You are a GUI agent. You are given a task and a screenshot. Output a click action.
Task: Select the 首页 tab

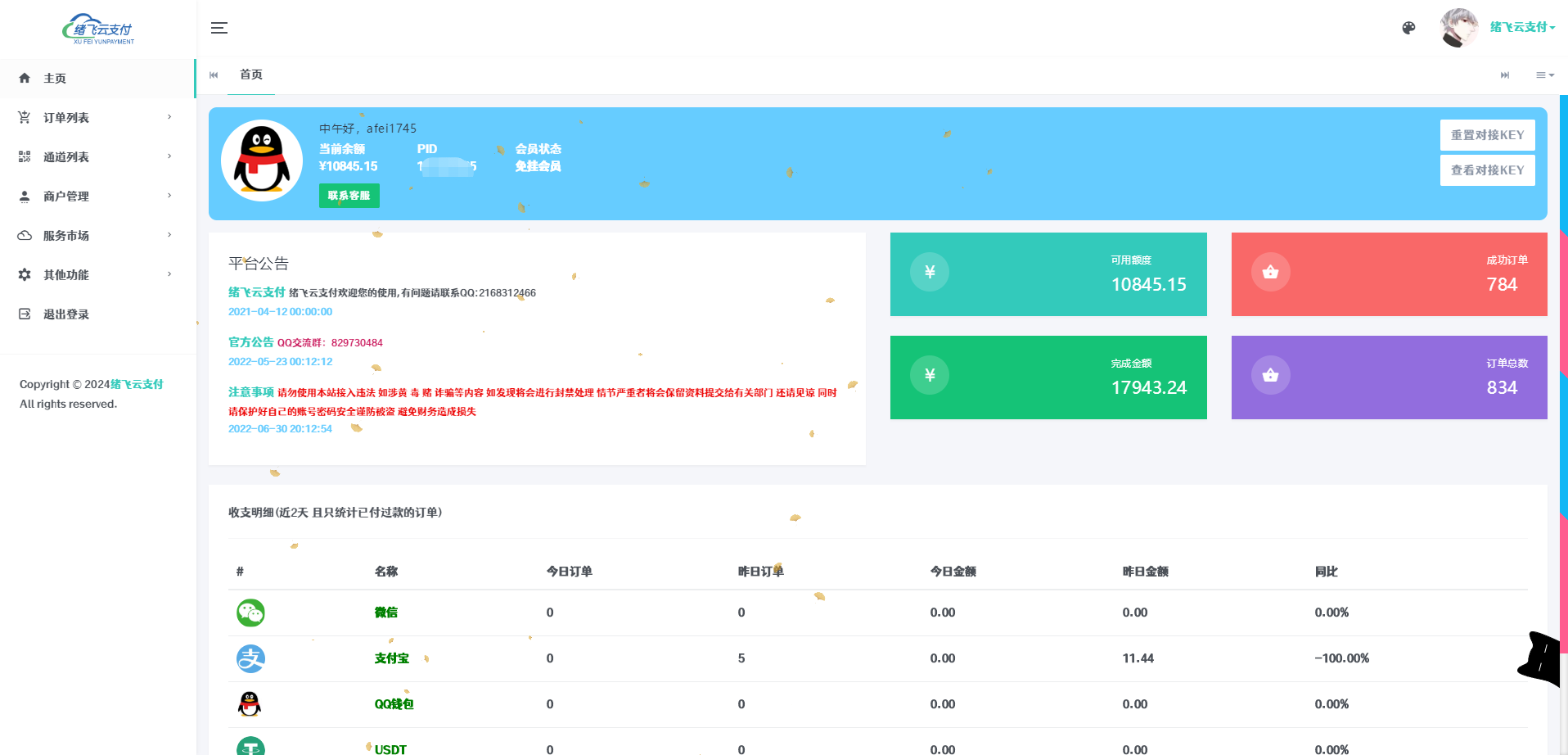pyautogui.click(x=251, y=75)
